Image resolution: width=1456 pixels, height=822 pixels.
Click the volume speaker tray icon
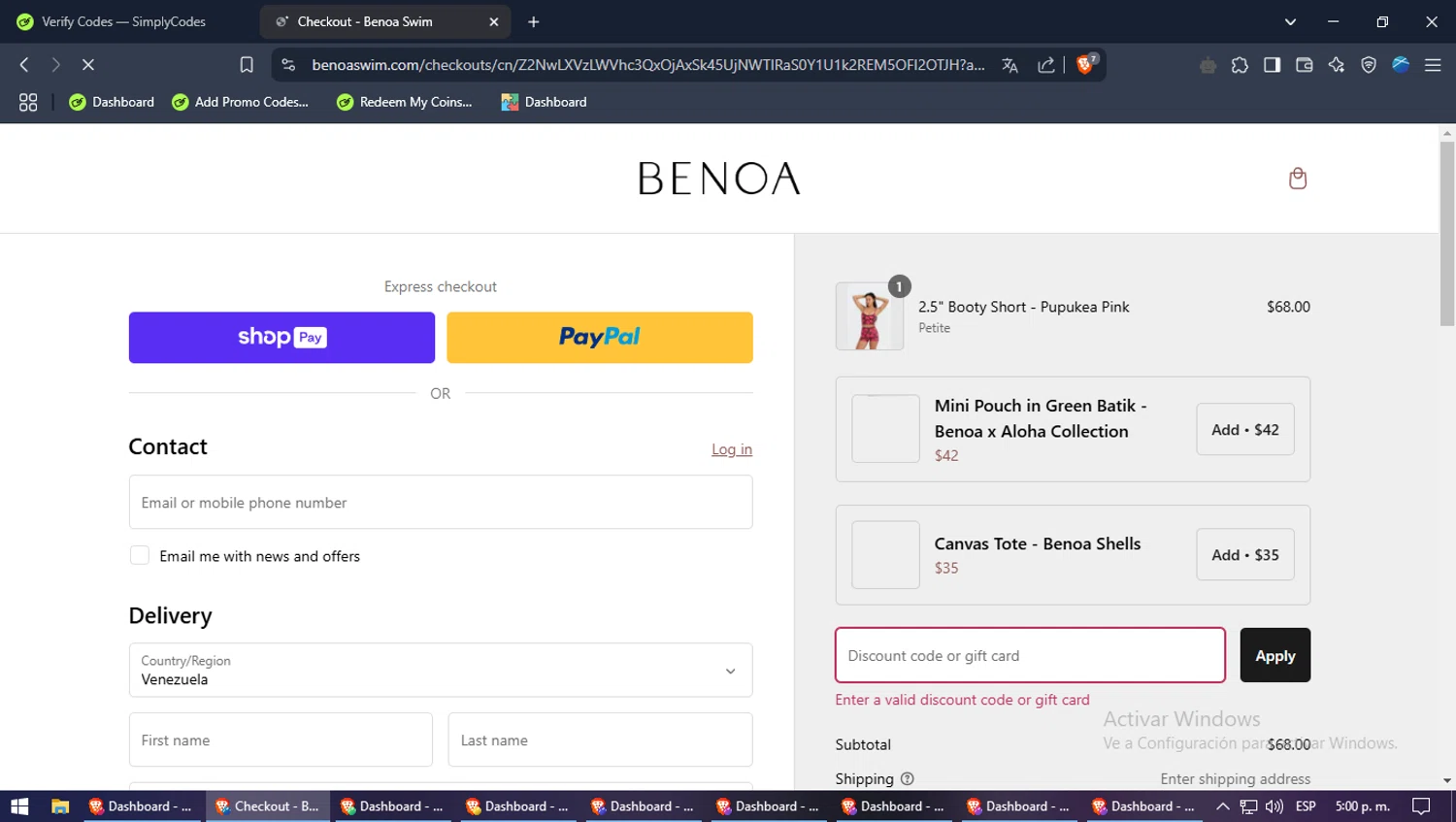click(x=1274, y=806)
